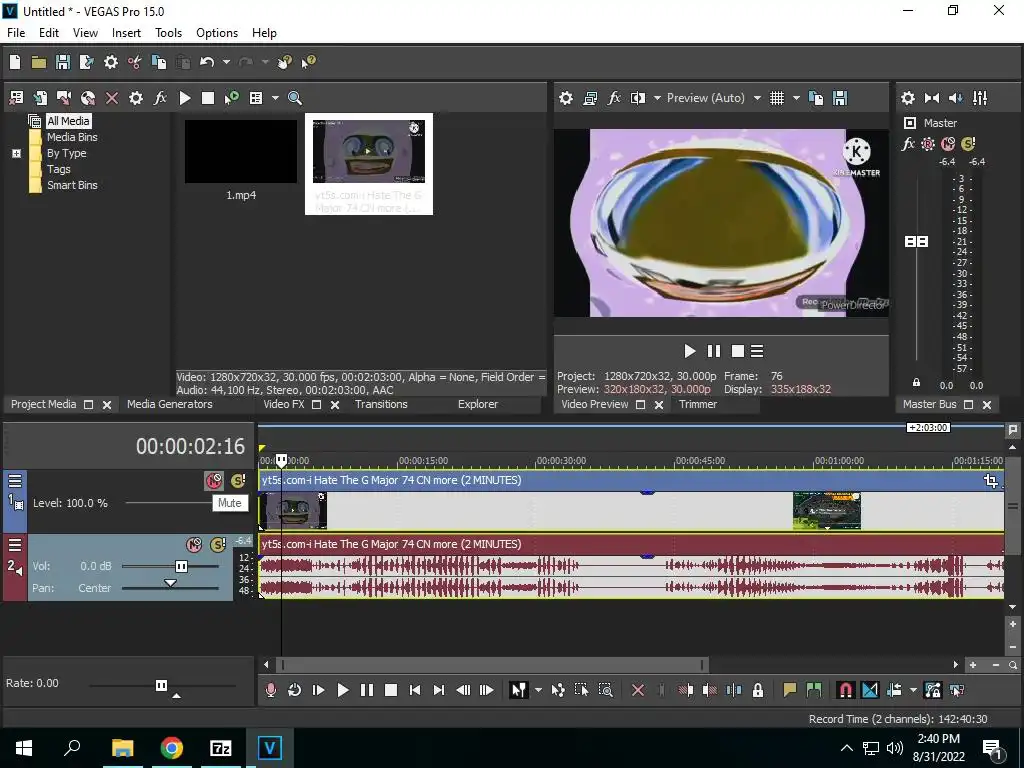
Task: Open Master Bus audio properties gear
Action: (908, 98)
